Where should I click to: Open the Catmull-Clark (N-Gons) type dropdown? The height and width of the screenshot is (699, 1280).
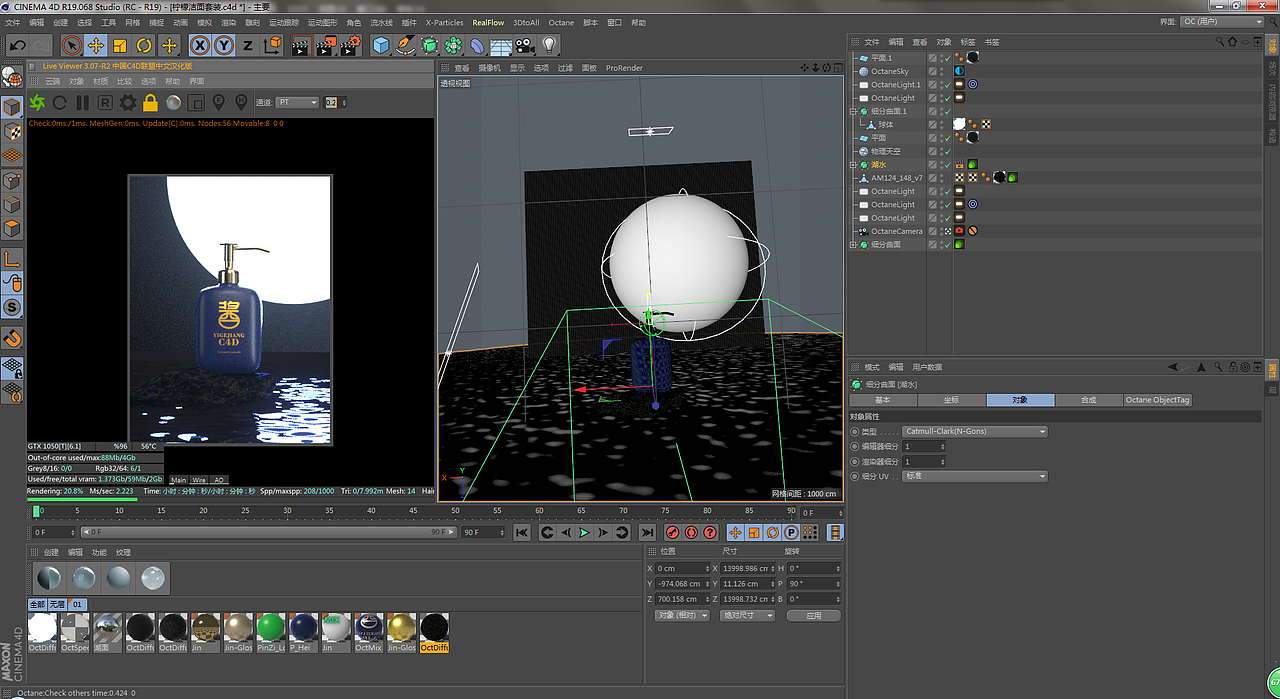tap(975, 431)
